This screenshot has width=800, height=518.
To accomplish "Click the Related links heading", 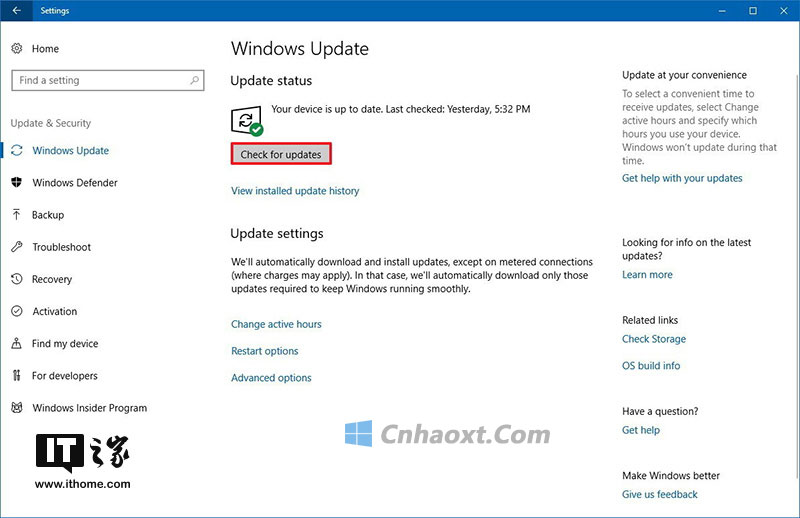I will click(649, 320).
